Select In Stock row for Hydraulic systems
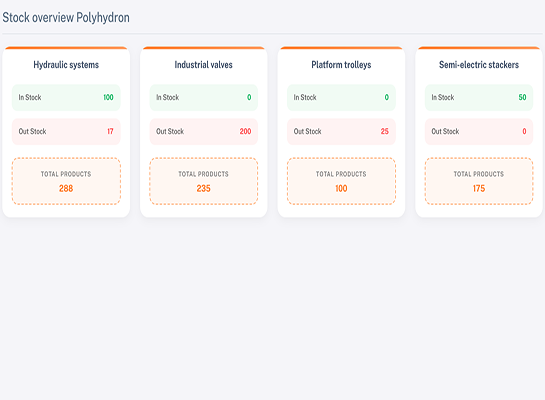This screenshot has width=545, height=400. tap(66, 98)
